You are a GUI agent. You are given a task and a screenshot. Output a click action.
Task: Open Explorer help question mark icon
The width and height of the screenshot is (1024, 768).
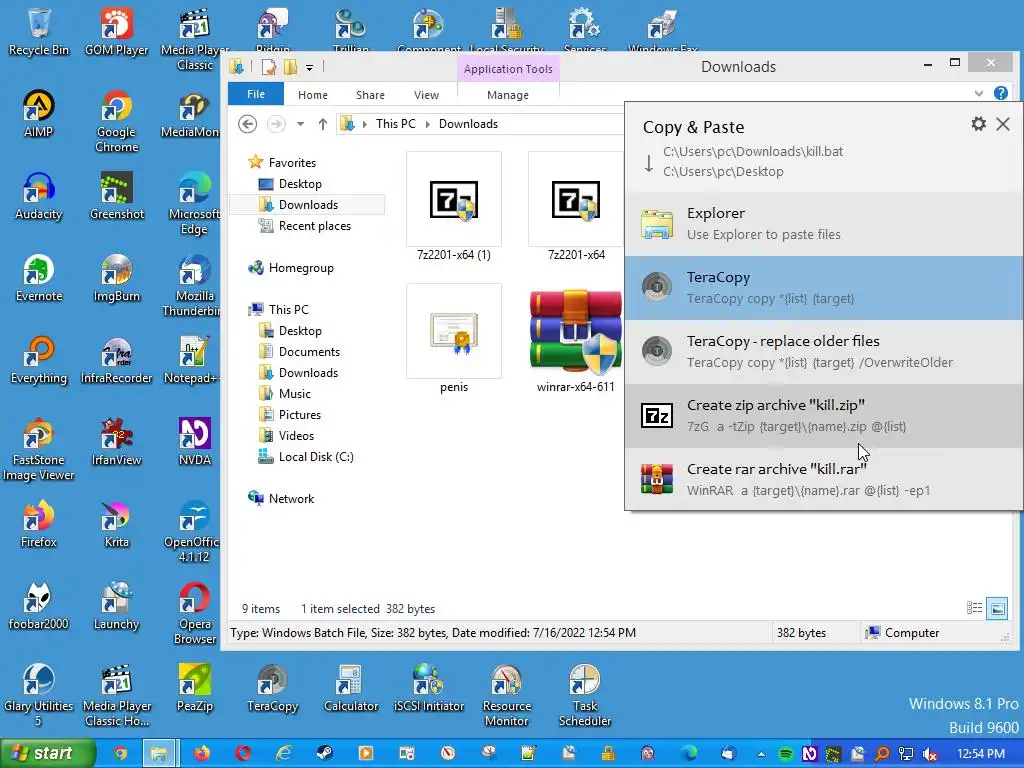[1000, 93]
